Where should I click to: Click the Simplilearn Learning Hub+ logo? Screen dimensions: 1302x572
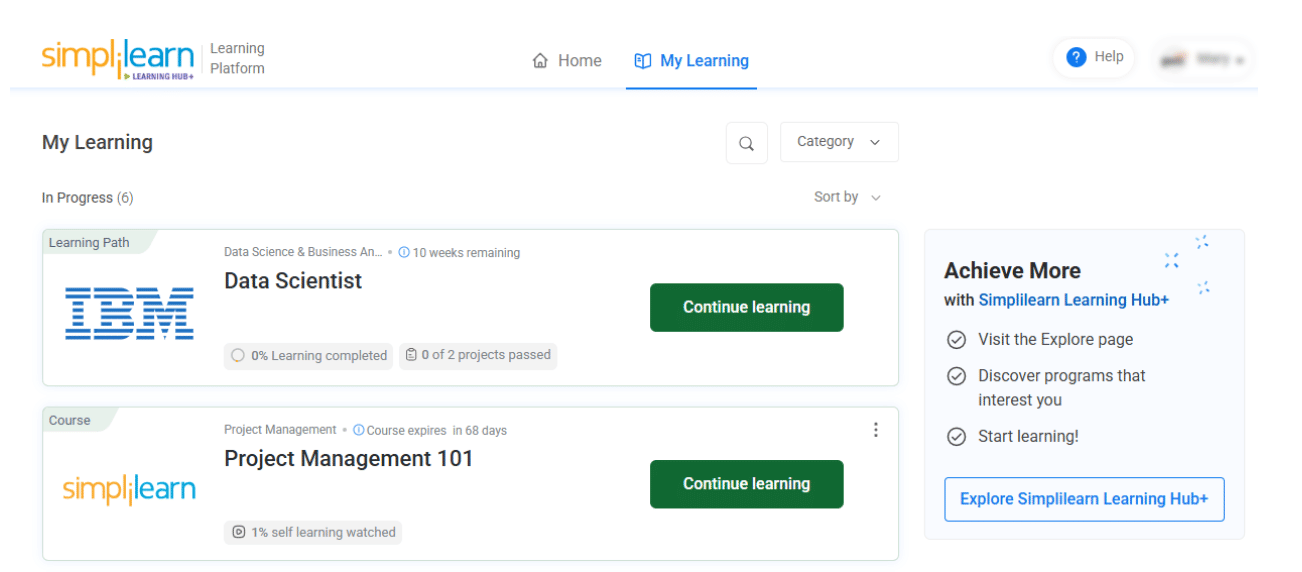[x=118, y=59]
